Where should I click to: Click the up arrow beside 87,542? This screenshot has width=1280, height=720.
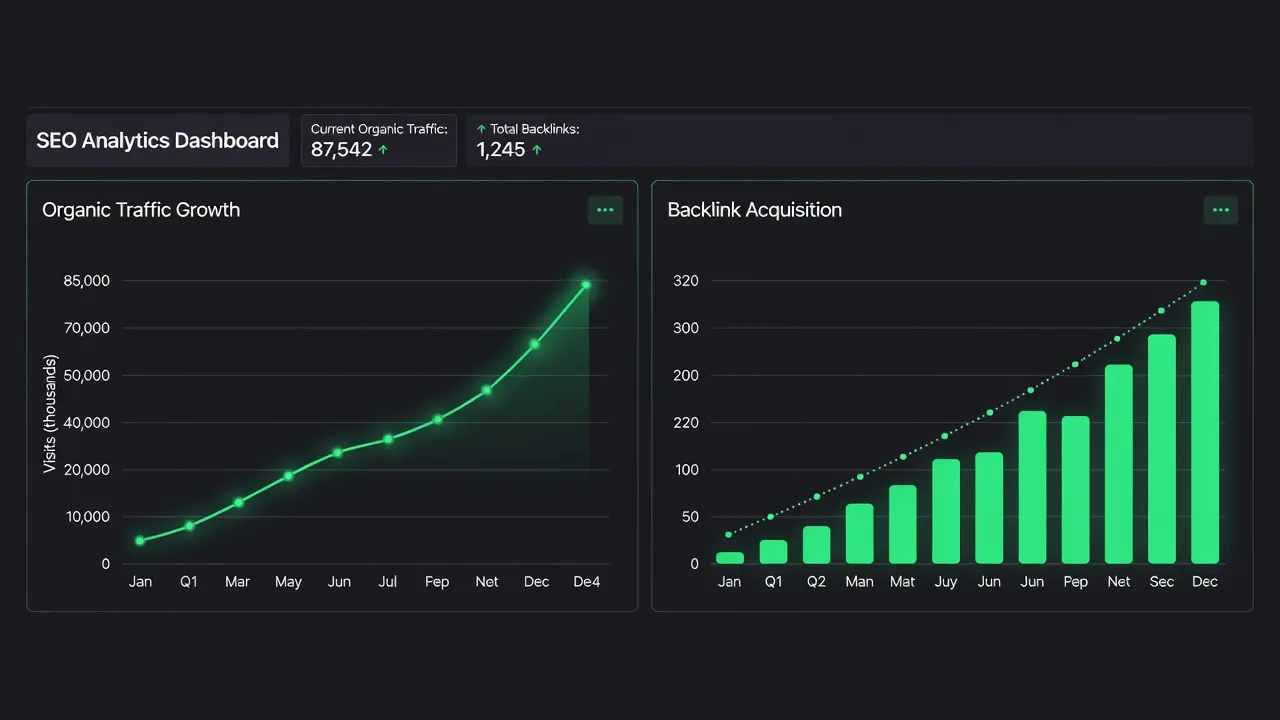(x=383, y=150)
